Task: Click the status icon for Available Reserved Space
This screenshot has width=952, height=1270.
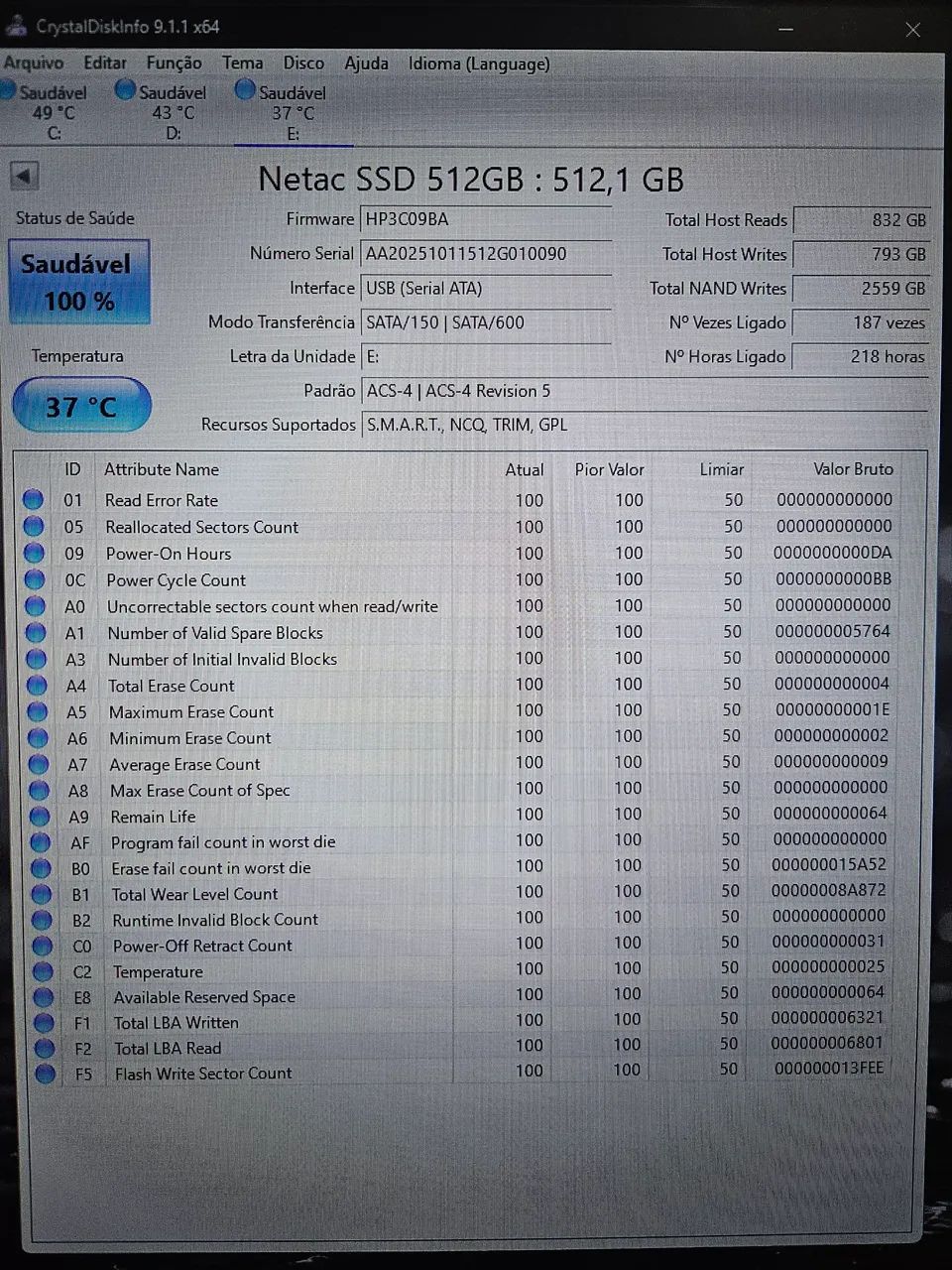Action: (43, 996)
